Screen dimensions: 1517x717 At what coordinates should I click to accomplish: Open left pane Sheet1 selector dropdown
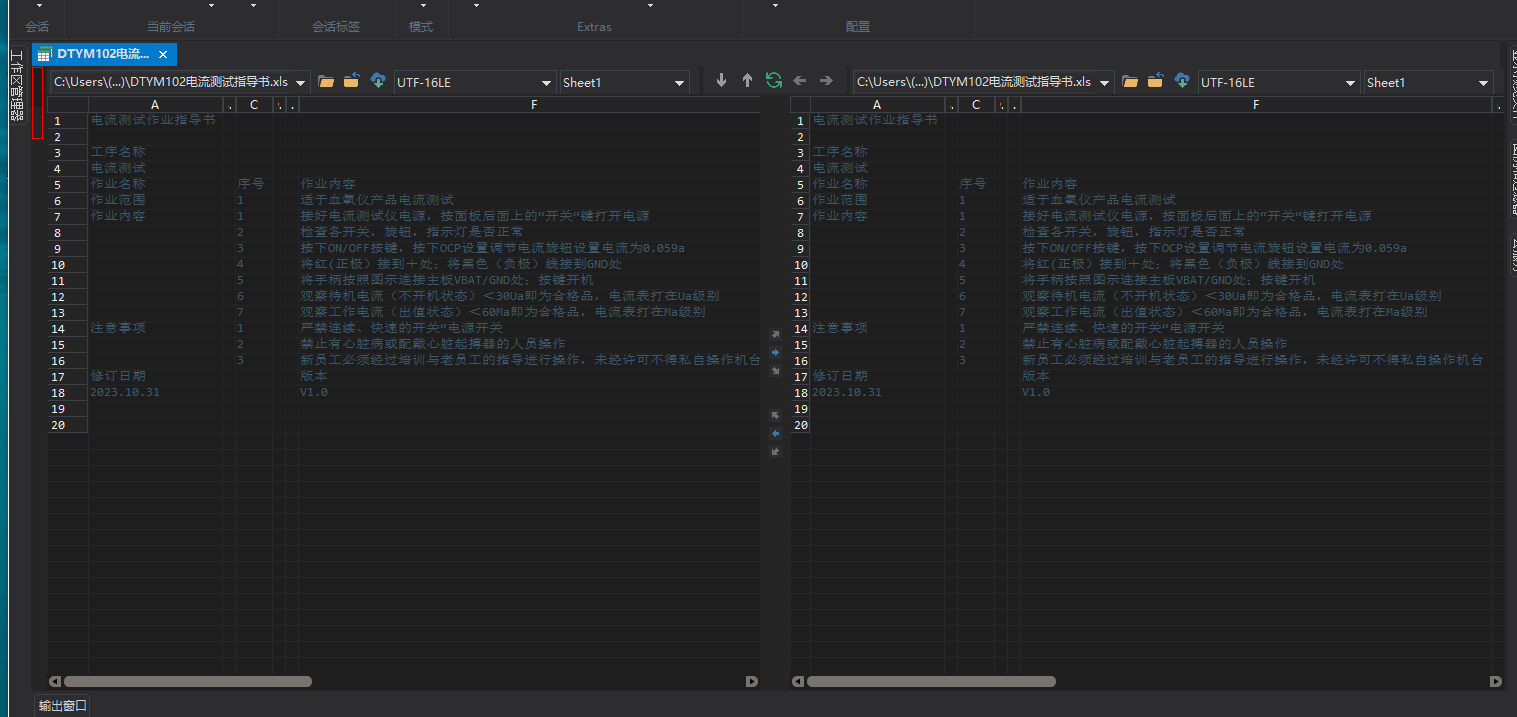[681, 83]
